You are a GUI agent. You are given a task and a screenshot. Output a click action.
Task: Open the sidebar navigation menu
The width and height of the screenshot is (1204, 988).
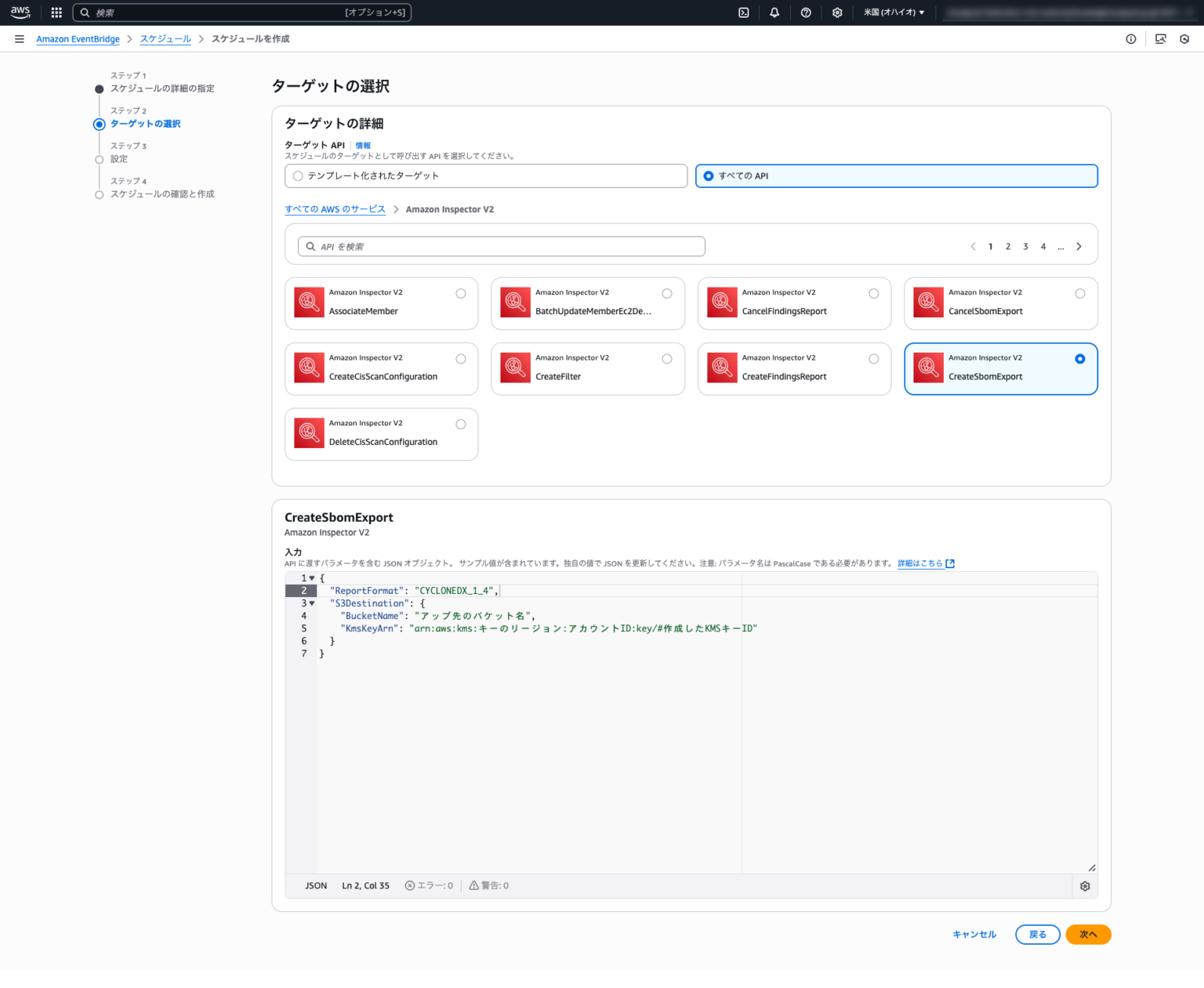click(19, 38)
